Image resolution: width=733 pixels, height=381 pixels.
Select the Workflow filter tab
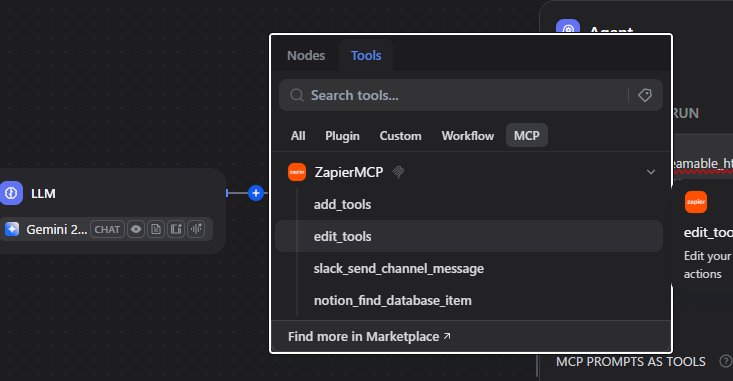[x=468, y=136]
